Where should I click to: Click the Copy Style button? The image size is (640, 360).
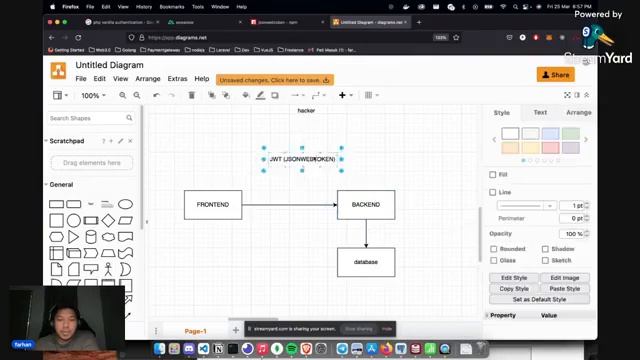(514, 289)
